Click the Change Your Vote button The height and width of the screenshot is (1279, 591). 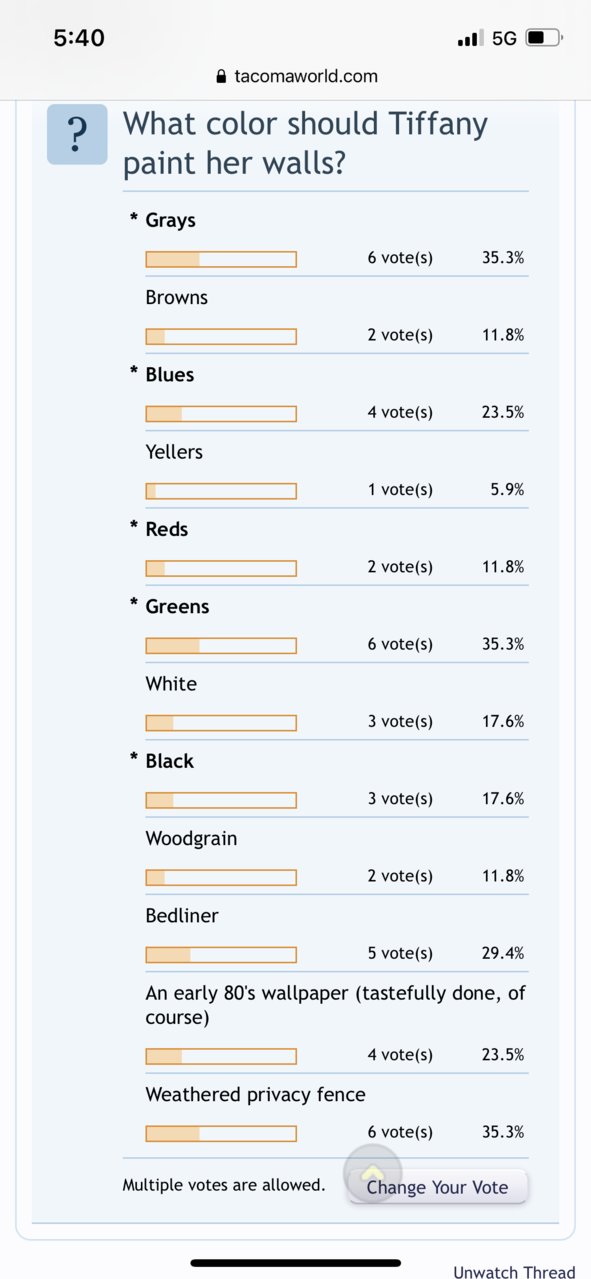click(x=437, y=1187)
